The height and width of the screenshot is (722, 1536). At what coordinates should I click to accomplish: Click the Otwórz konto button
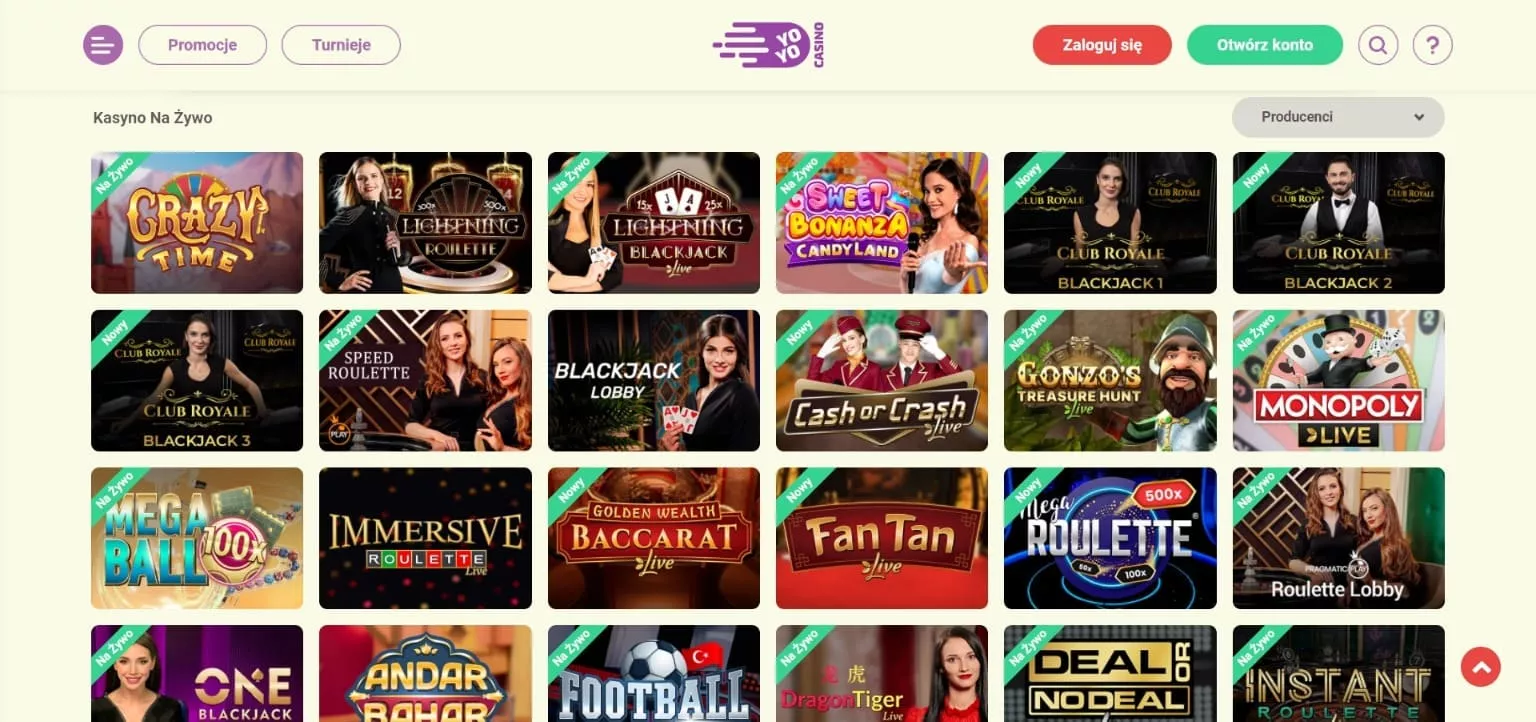[x=1265, y=45]
